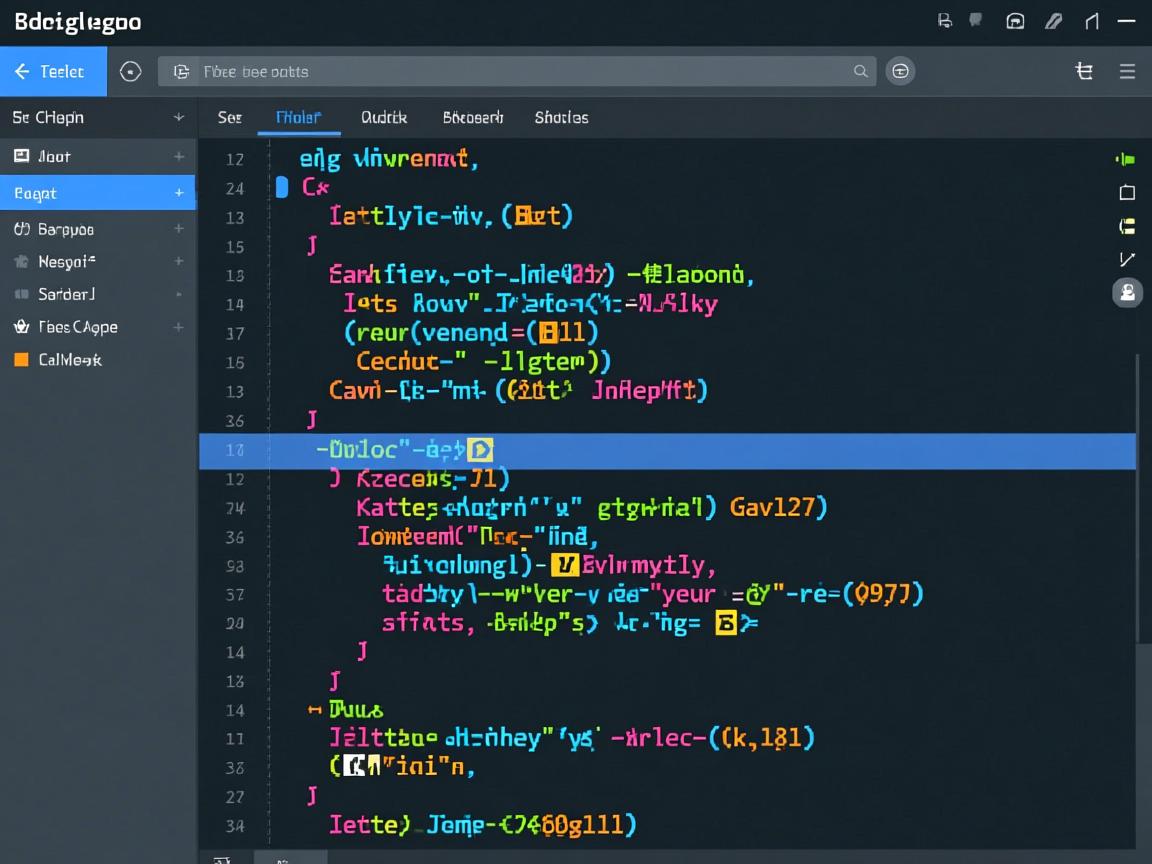Switch to the Qudtik tab
The width and height of the screenshot is (1152, 864).
click(x=384, y=117)
